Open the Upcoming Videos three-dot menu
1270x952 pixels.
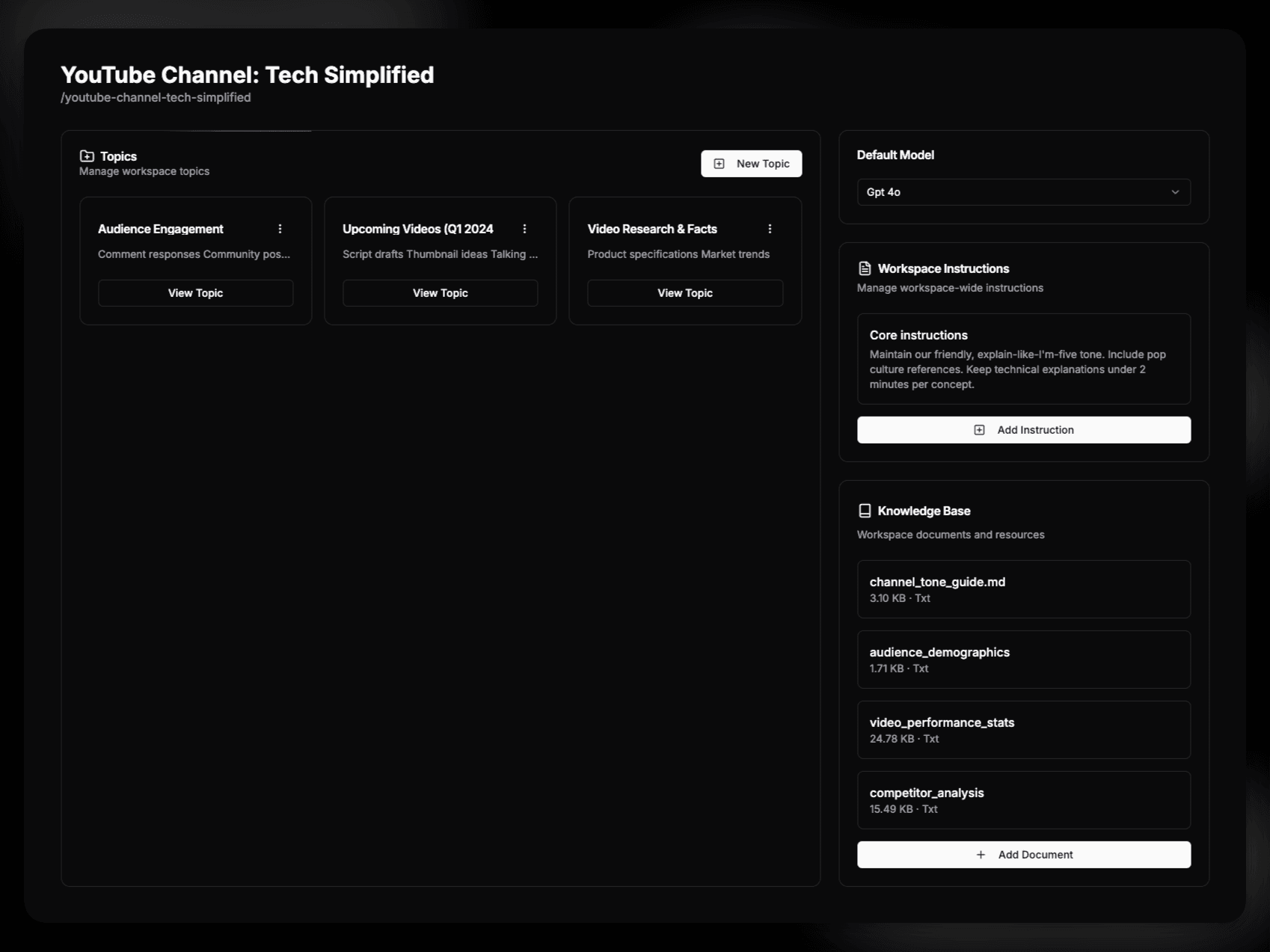(525, 229)
